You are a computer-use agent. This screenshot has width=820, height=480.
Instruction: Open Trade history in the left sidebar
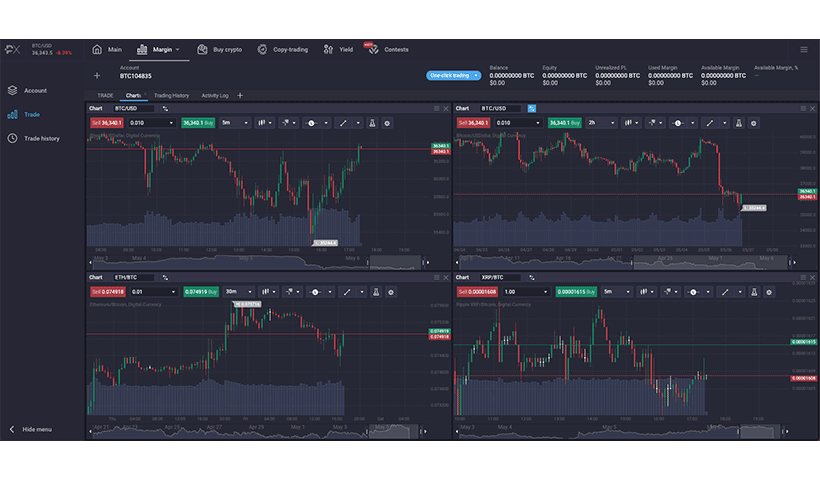click(x=41, y=138)
